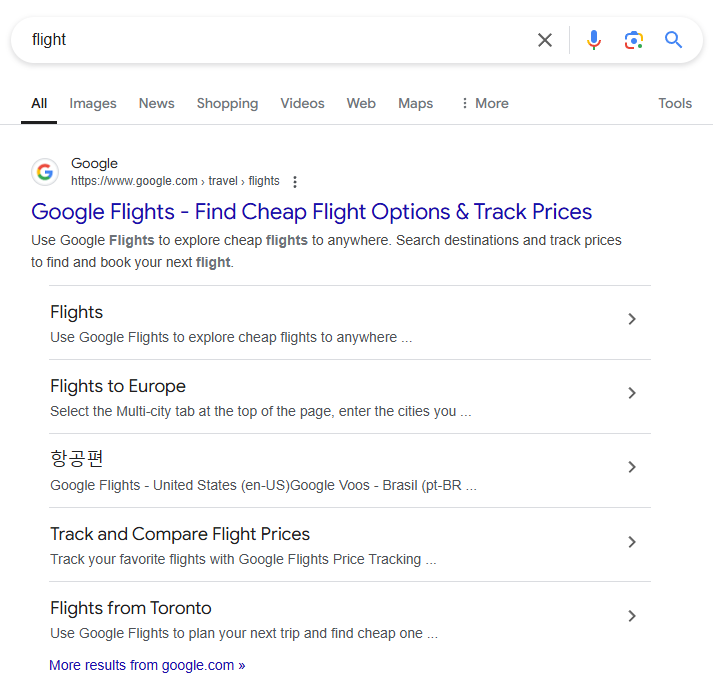Switch to the Images tab

click(x=93, y=103)
